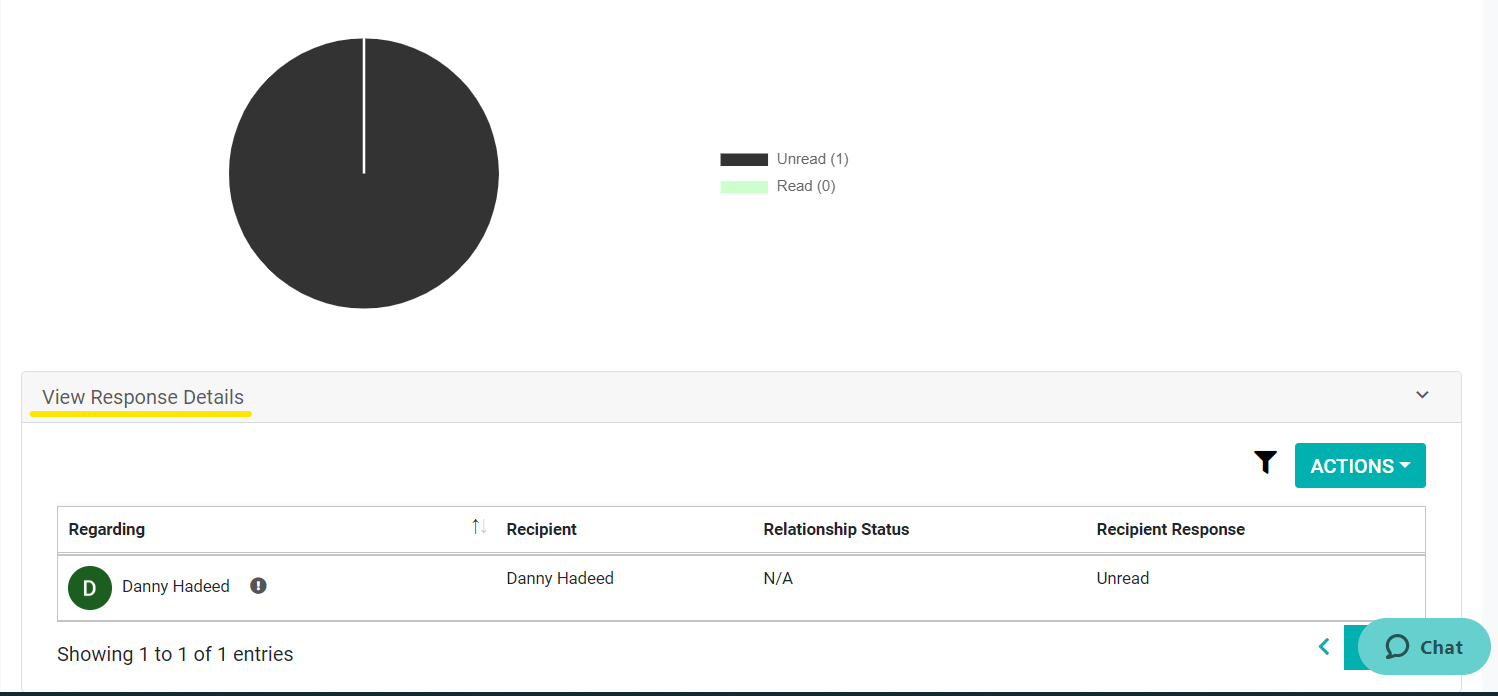Toggle the Read green legend swatch
Screen dimensions: 1498x696
[743, 187]
